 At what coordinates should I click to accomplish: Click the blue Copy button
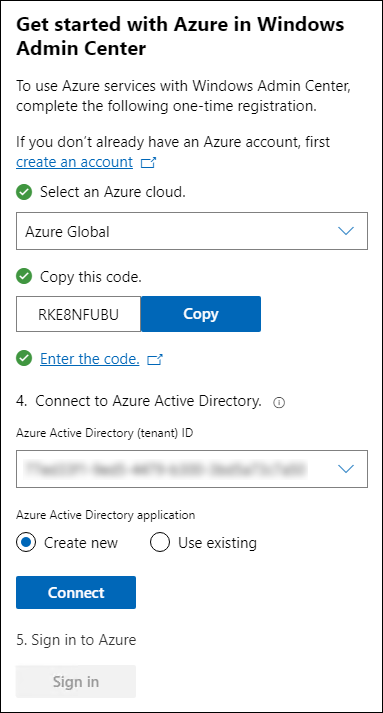(x=201, y=314)
